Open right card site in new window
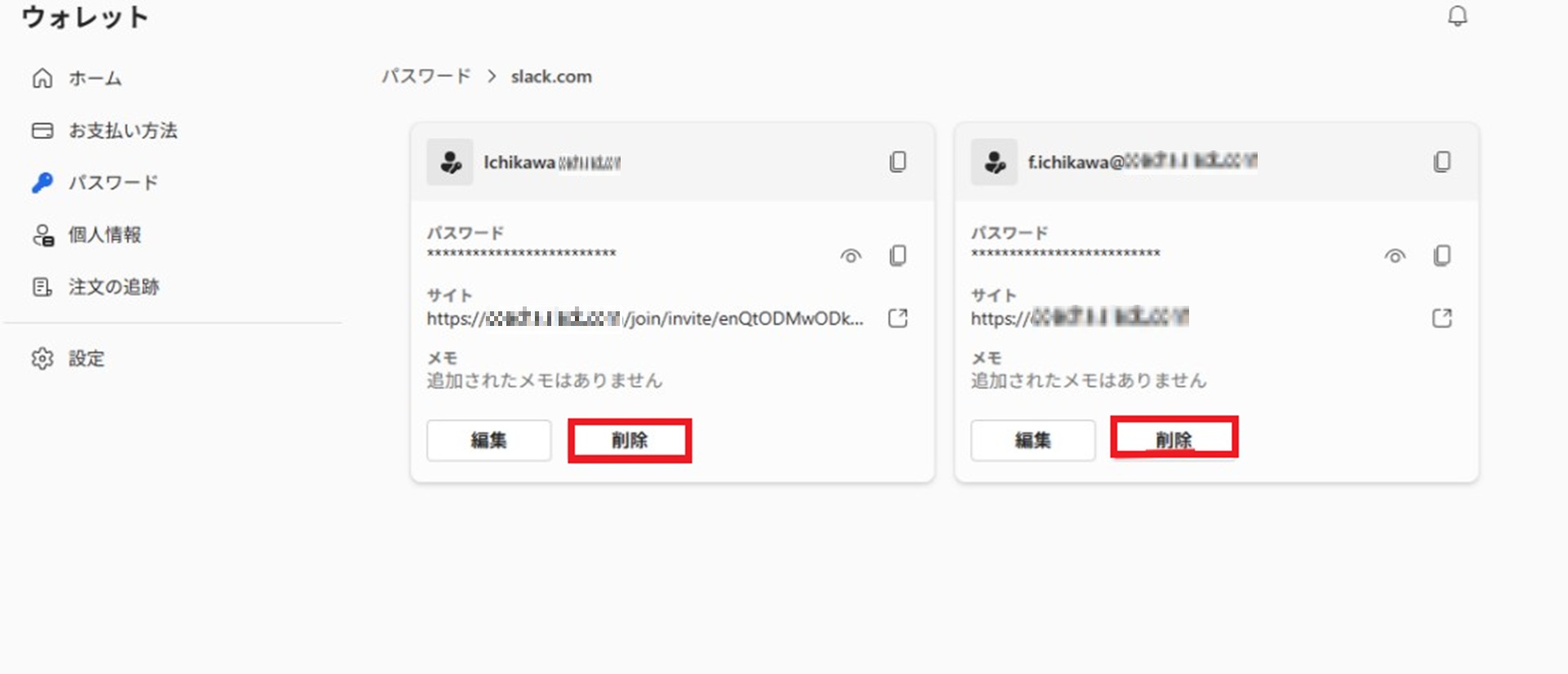This screenshot has height=674, width=1568. point(1441,318)
